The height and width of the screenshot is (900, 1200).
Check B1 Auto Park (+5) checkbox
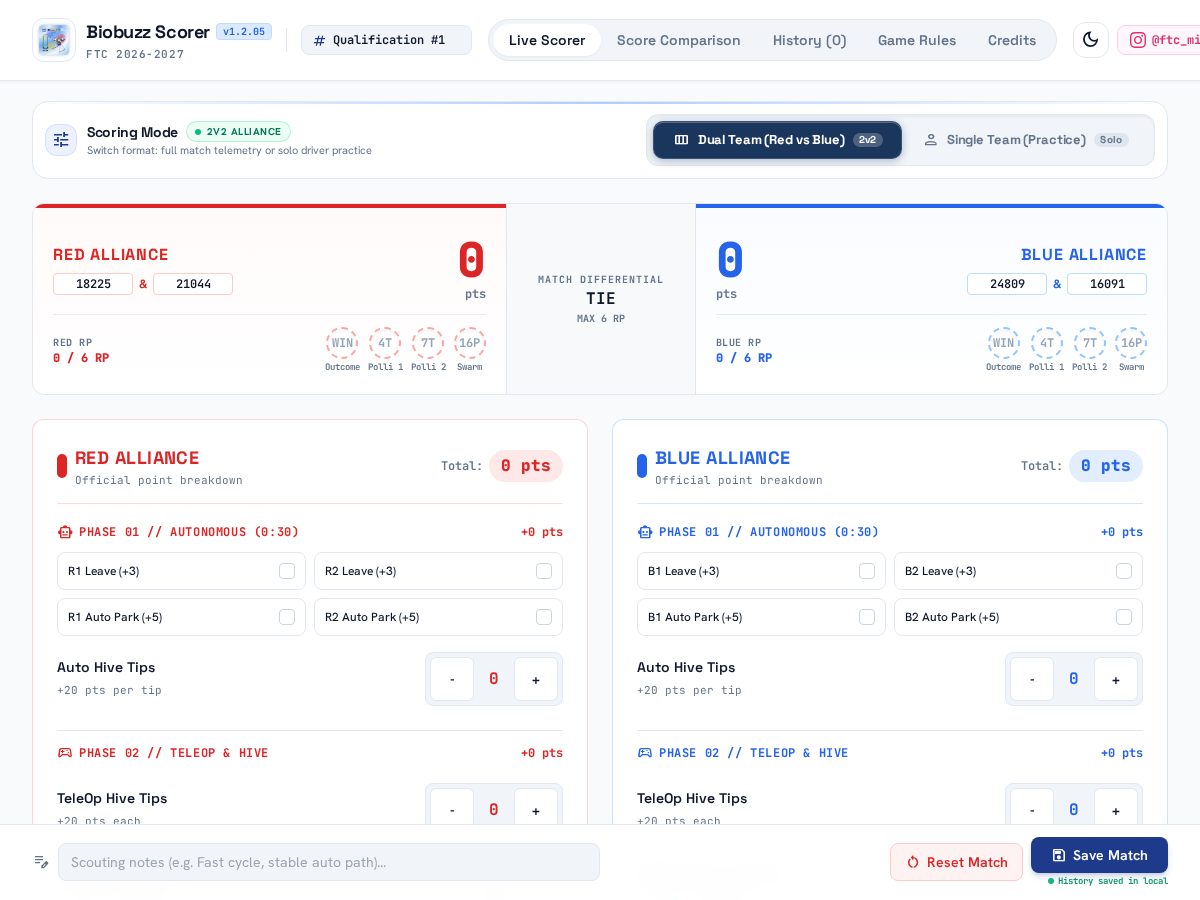(867, 617)
